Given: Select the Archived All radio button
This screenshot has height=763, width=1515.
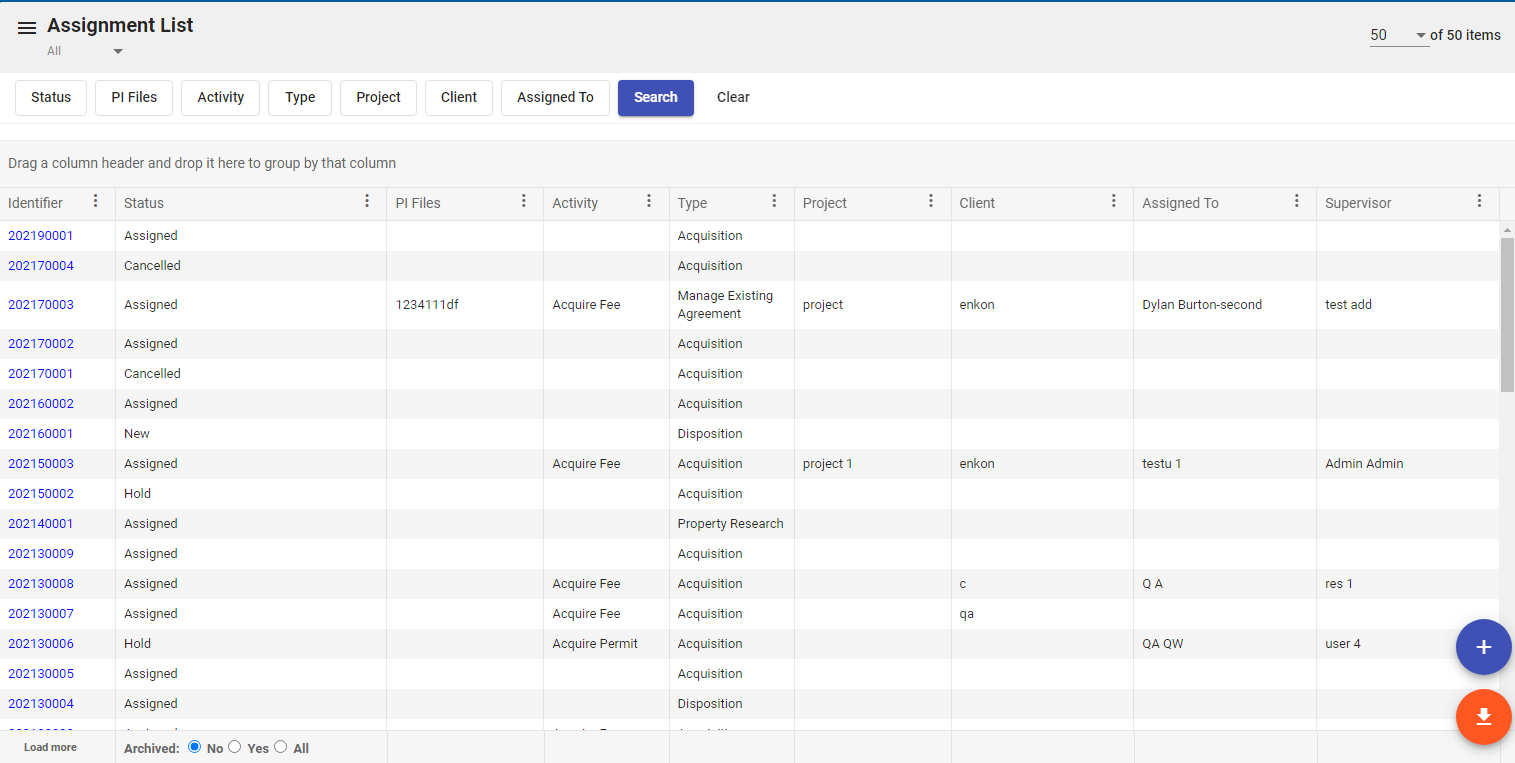Looking at the screenshot, I should click(281, 747).
